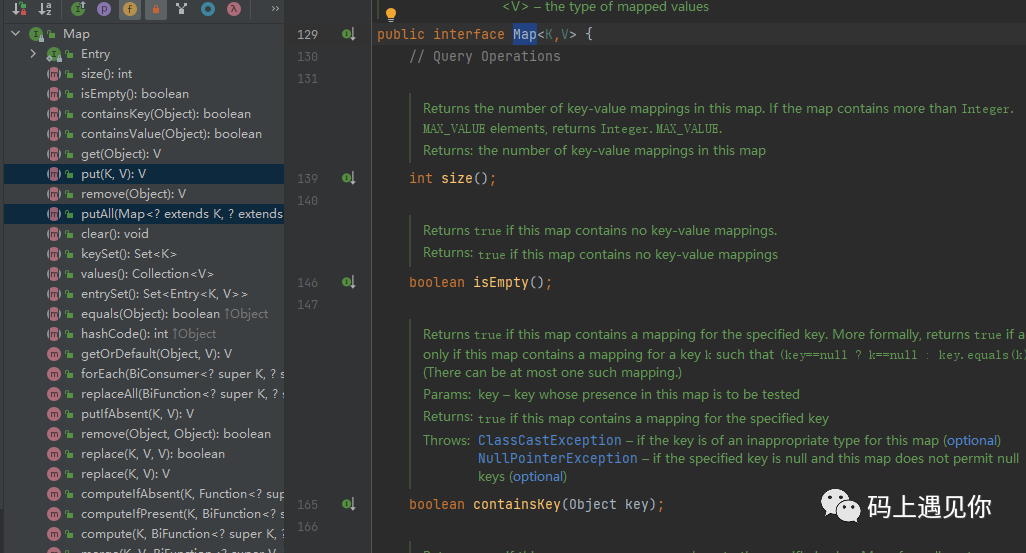
Task: Toggle the Show Fields 'f' filter
Action: 130,9
